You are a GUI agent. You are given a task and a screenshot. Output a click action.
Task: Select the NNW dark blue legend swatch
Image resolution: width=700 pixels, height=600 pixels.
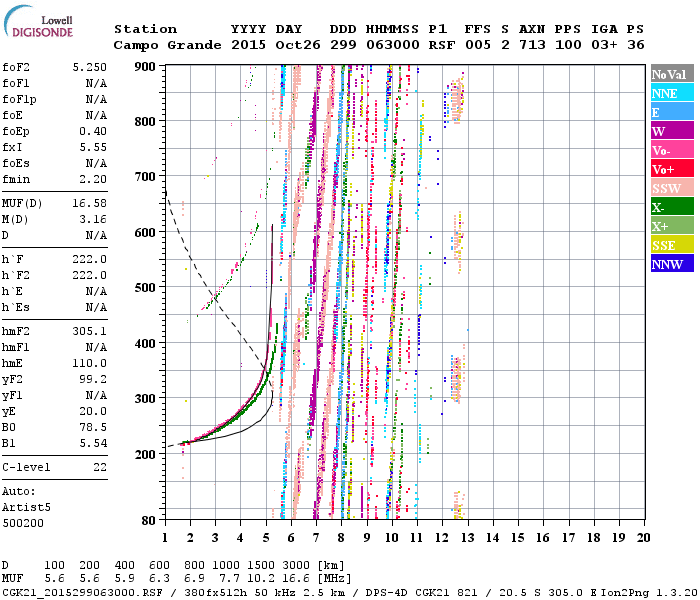click(x=672, y=263)
